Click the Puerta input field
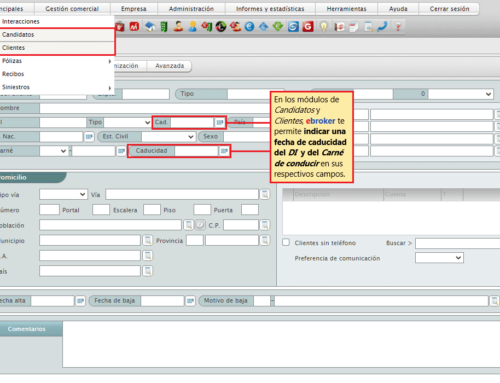Image resolution: width=500 pixels, height=383 pixels. tap(250, 210)
